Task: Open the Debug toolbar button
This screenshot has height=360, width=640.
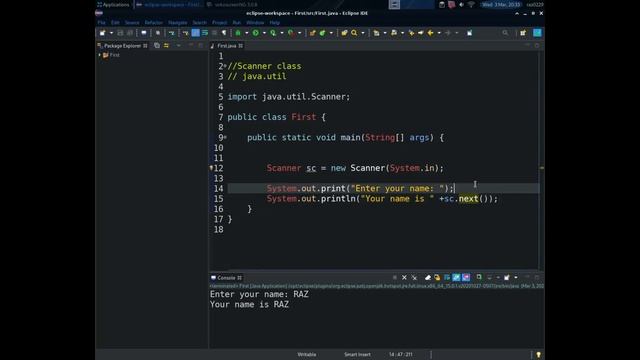Action: pos(238,33)
